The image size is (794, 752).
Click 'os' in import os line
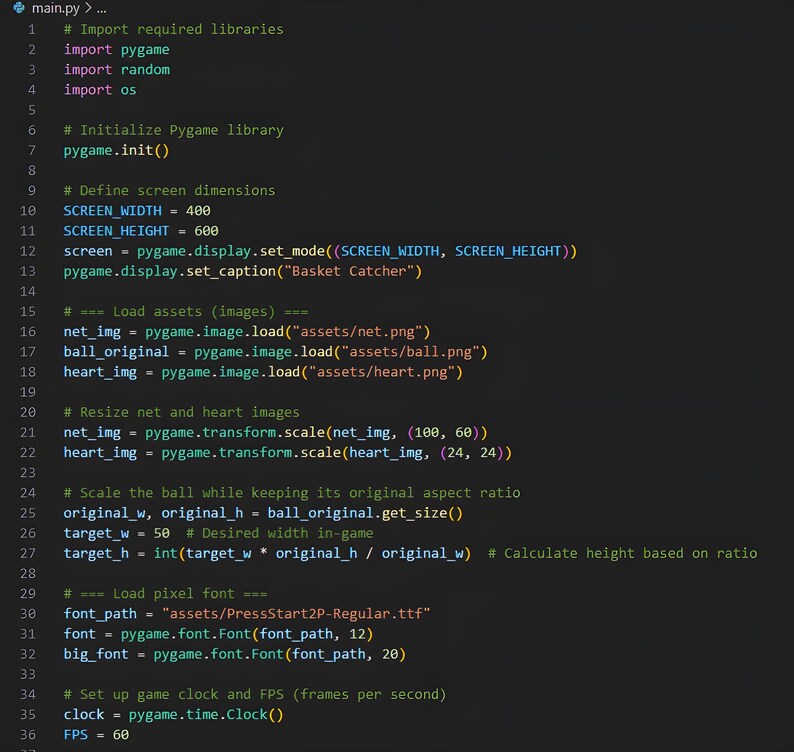tap(128, 90)
